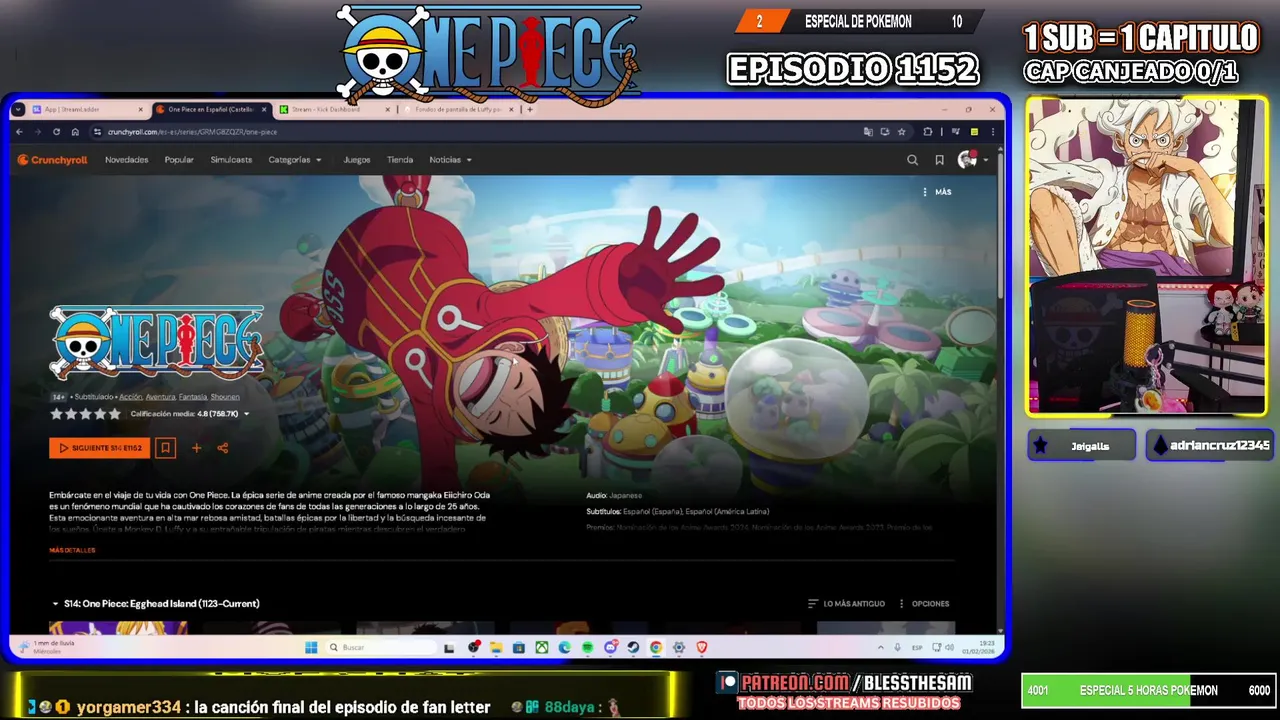Go to Novedades section

127,160
